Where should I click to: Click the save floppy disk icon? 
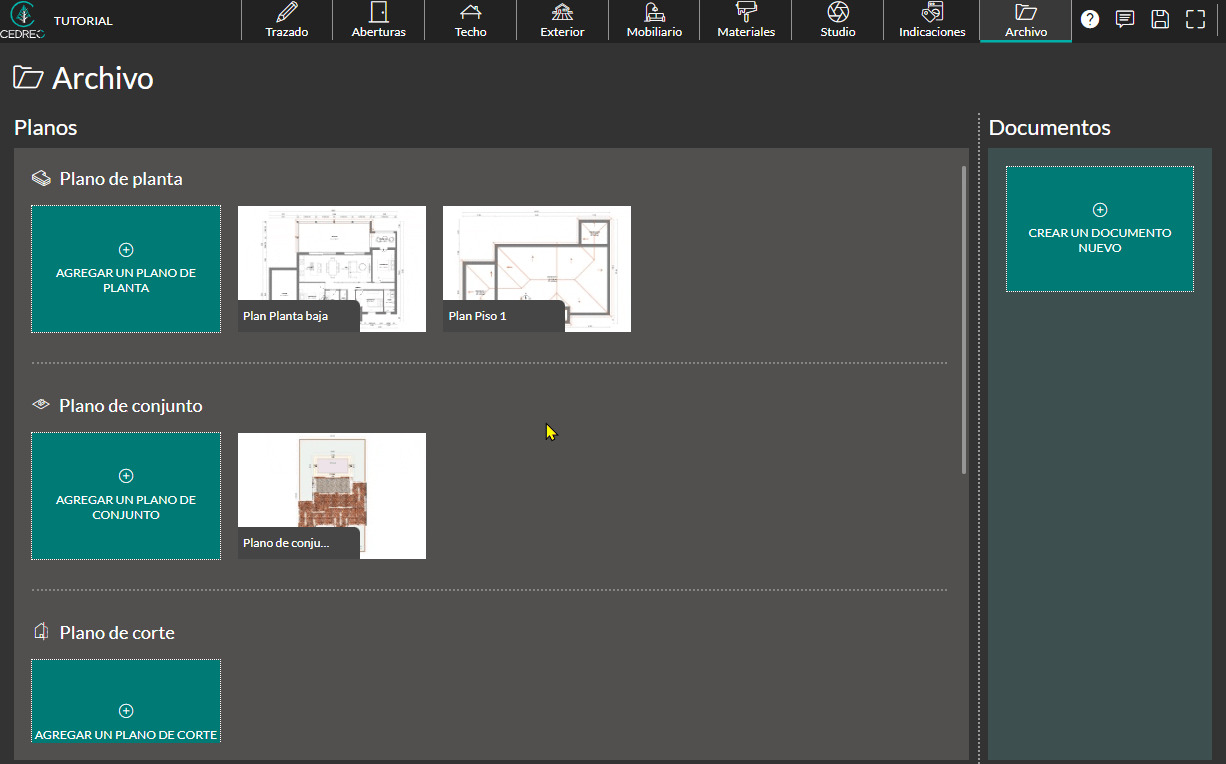(x=1160, y=19)
